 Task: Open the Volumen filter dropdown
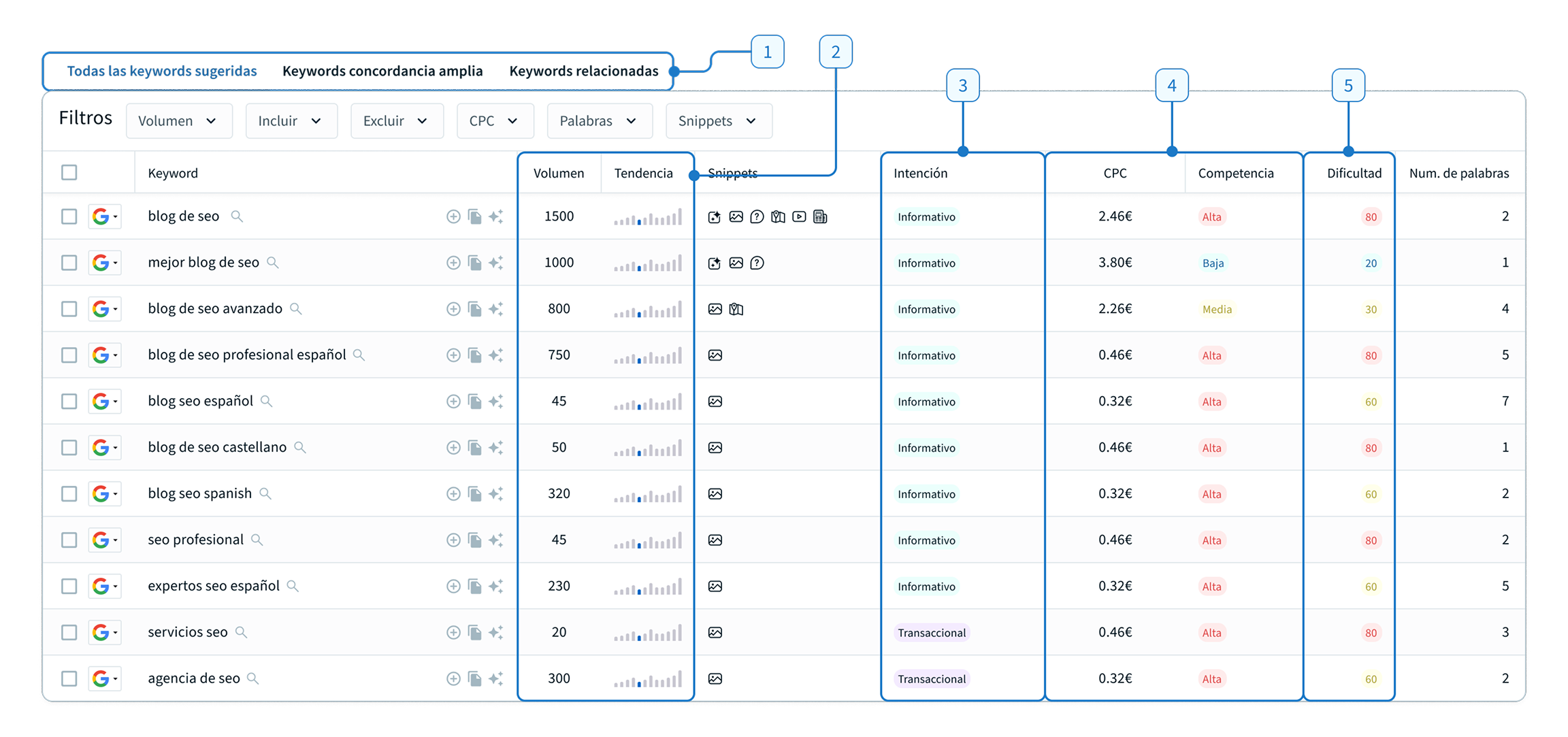click(178, 120)
